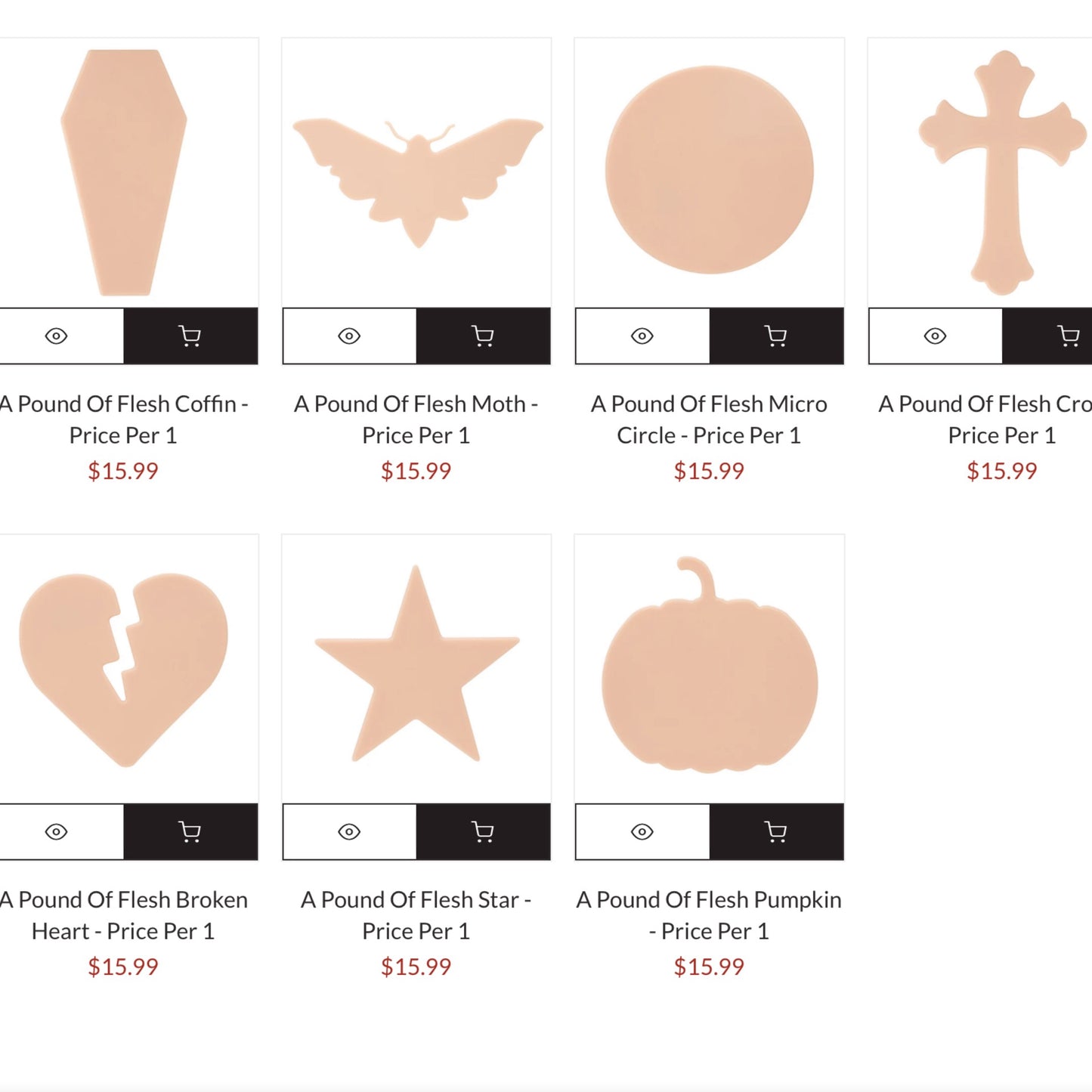Quick view the Micro Circle via eye icon
Viewport: 1092px width, 1092px height.
[642, 336]
